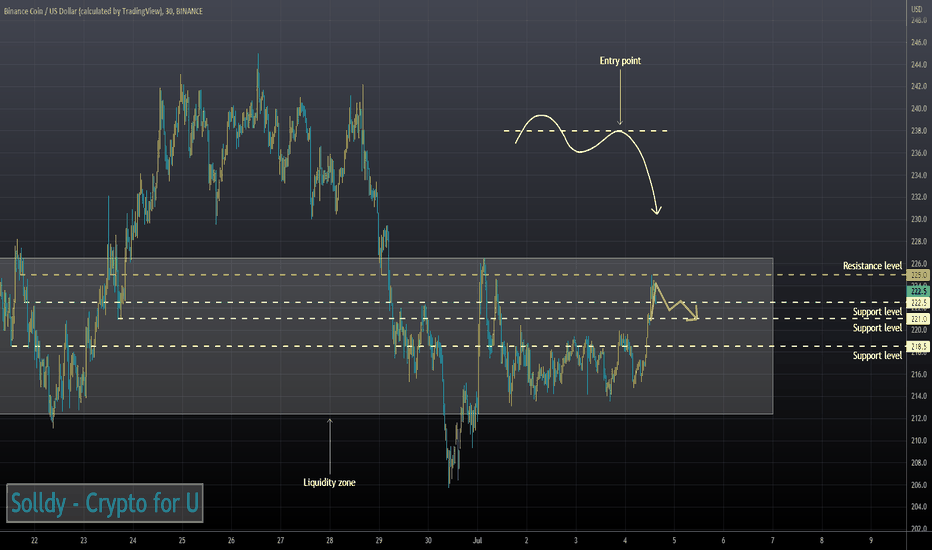Image resolution: width=932 pixels, height=550 pixels.
Task: Click date label 28 on time axis
Action: pos(330,540)
